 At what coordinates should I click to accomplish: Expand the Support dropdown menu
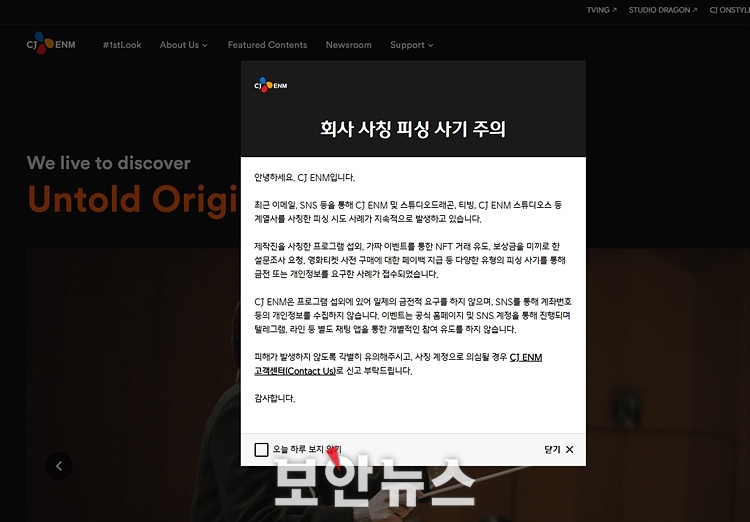pos(411,45)
